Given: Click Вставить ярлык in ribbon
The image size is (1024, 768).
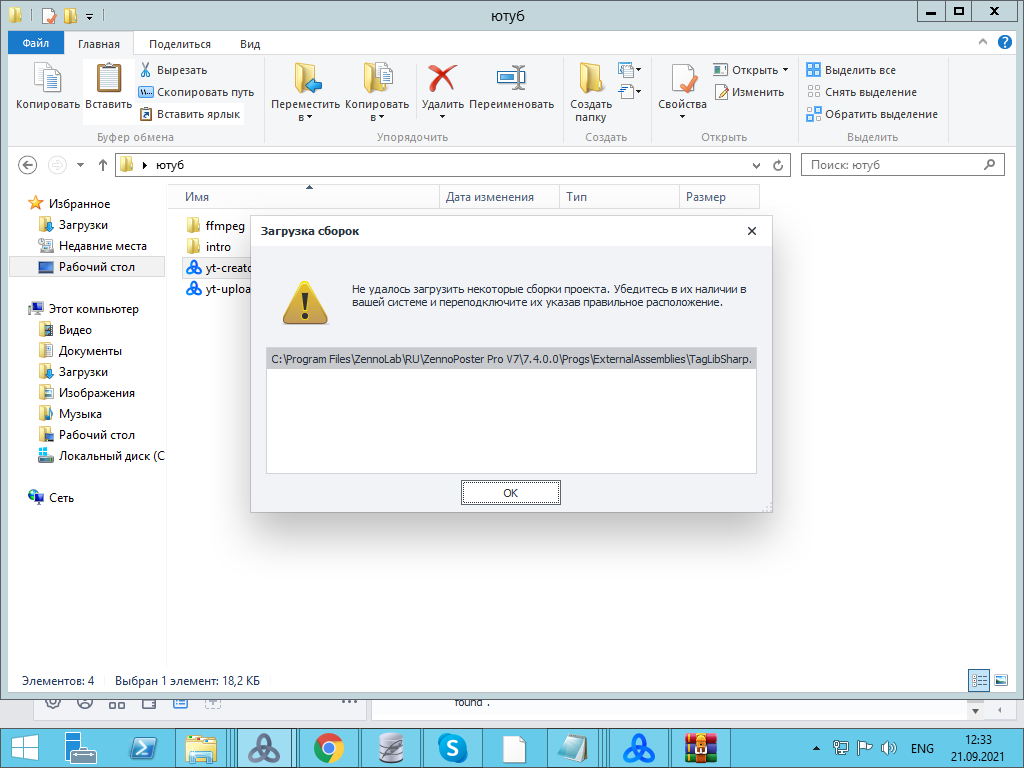Looking at the screenshot, I should [x=190, y=114].
